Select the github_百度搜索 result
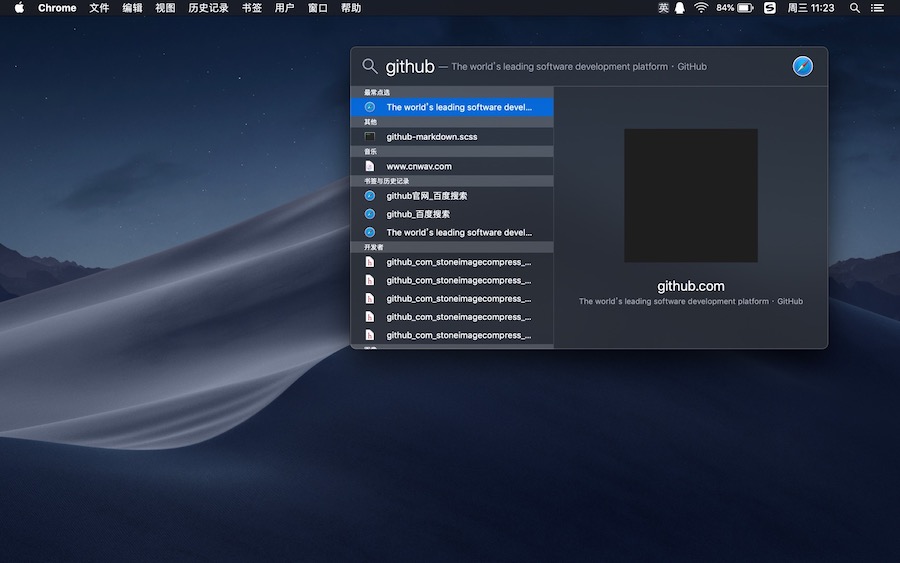The height and width of the screenshot is (563, 900). (x=452, y=214)
